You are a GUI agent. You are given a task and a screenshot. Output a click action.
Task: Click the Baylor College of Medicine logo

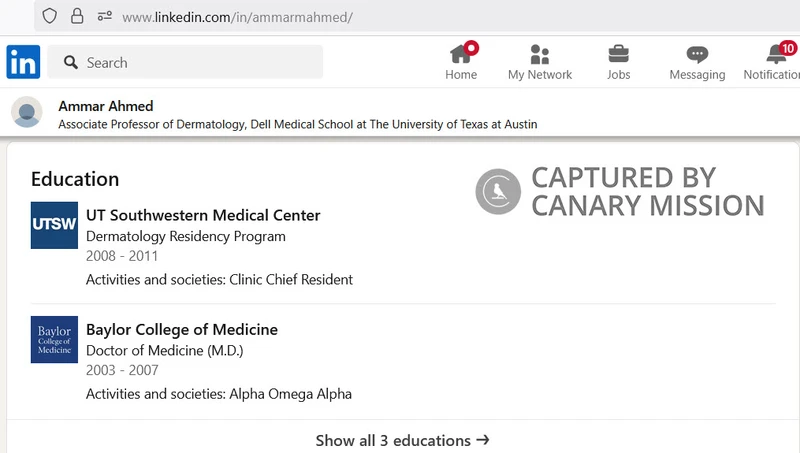pos(54,339)
